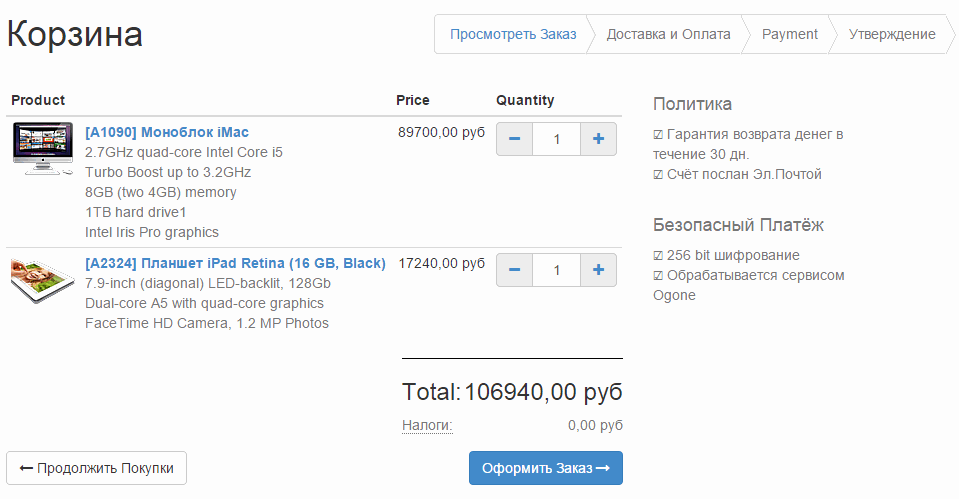Viewport: 959px width, 499px height.
Task: Decrease iPad Retina quantity with minus button
Action: pyautogui.click(x=514, y=270)
